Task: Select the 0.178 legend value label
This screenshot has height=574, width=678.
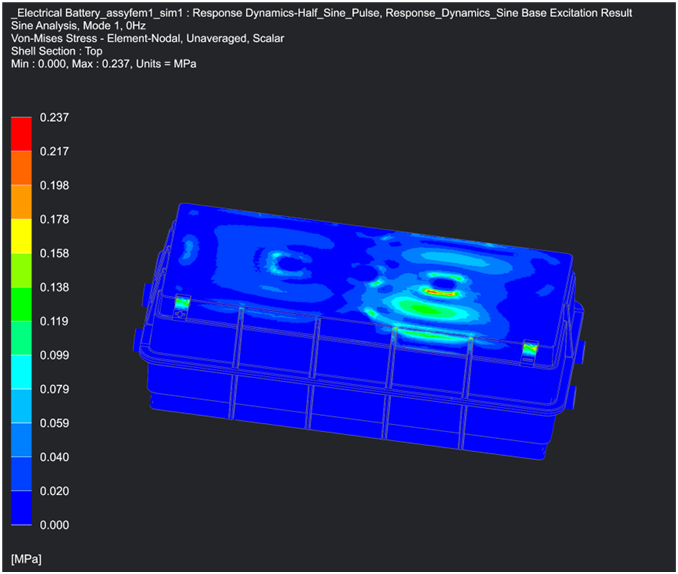Action: point(54,220)
